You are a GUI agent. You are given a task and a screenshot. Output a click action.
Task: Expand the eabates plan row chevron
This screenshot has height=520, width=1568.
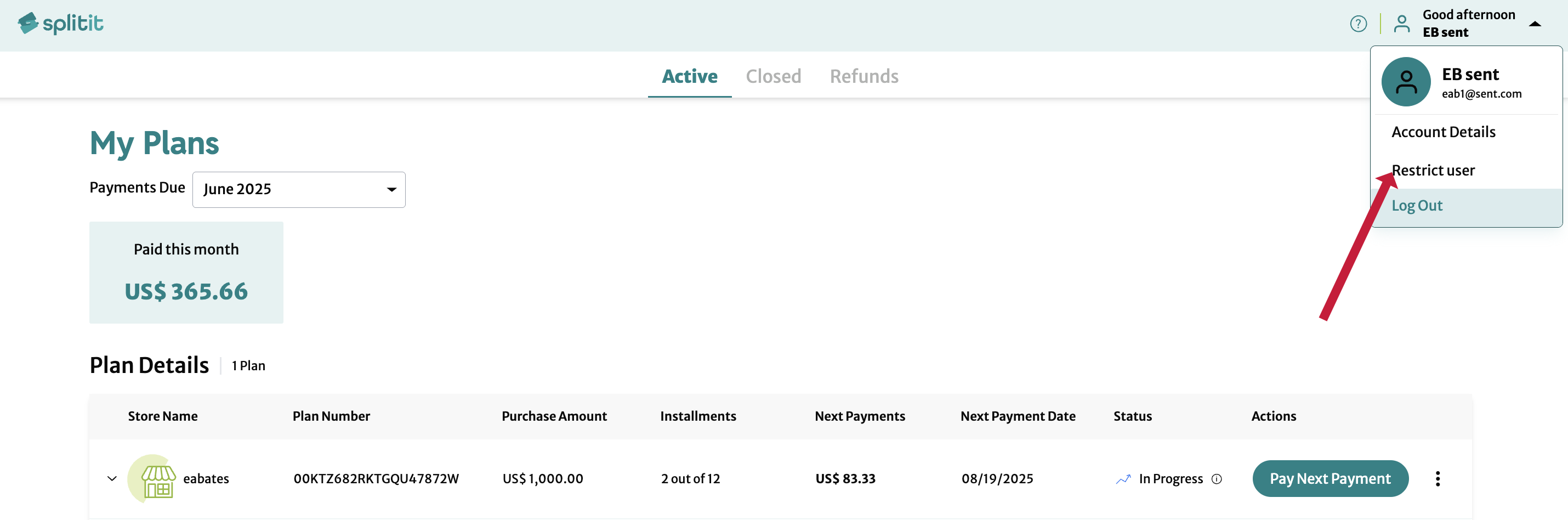(x=112, y=478)
